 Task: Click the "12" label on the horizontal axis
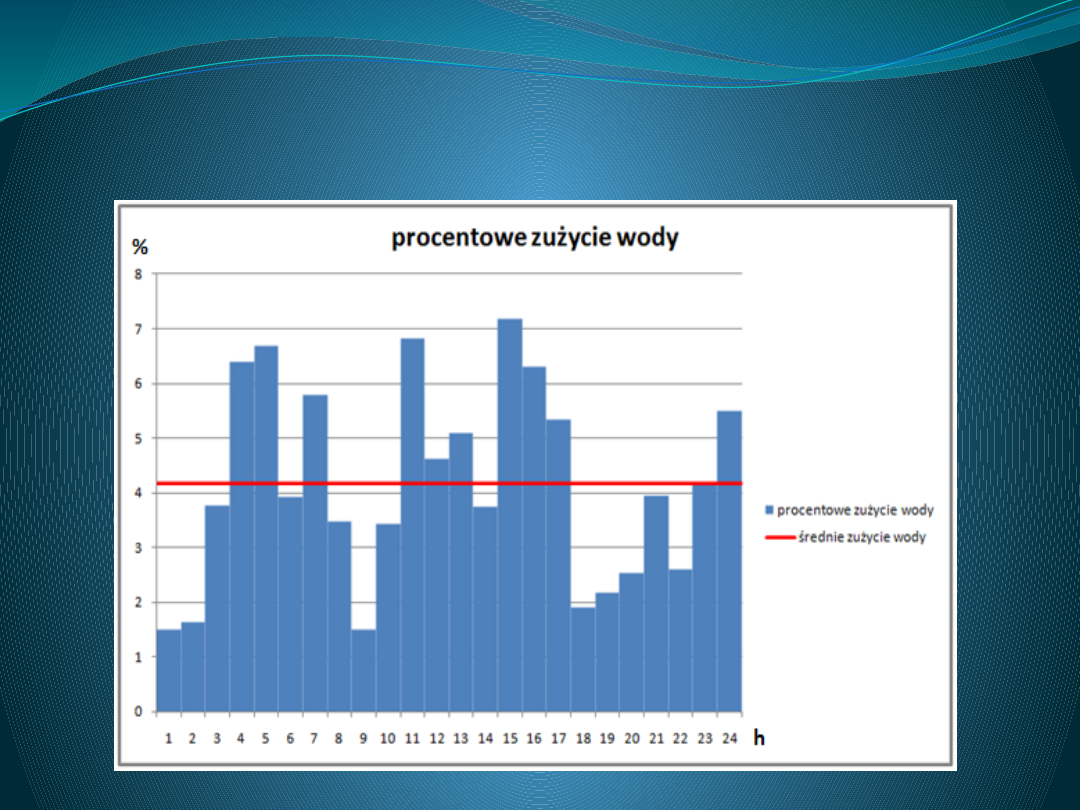437,739
